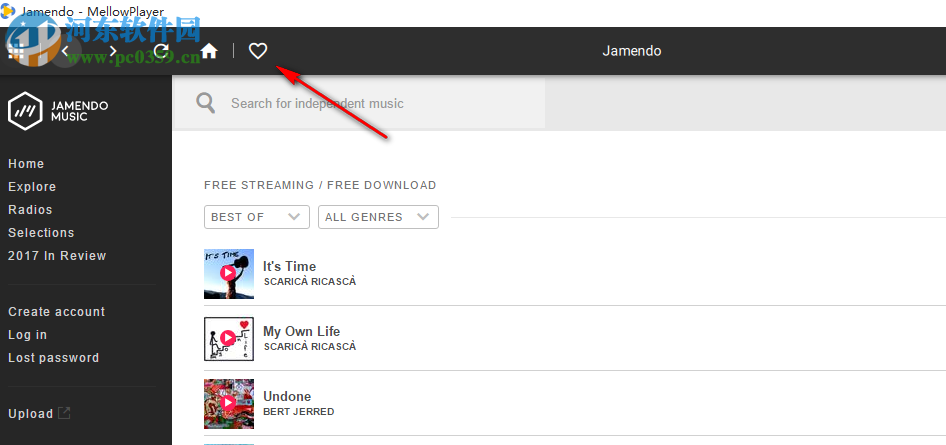The width and height of the screenshot is (946, 445).
Task: Go back with the left arrow
Action: (x=65, y=51)
